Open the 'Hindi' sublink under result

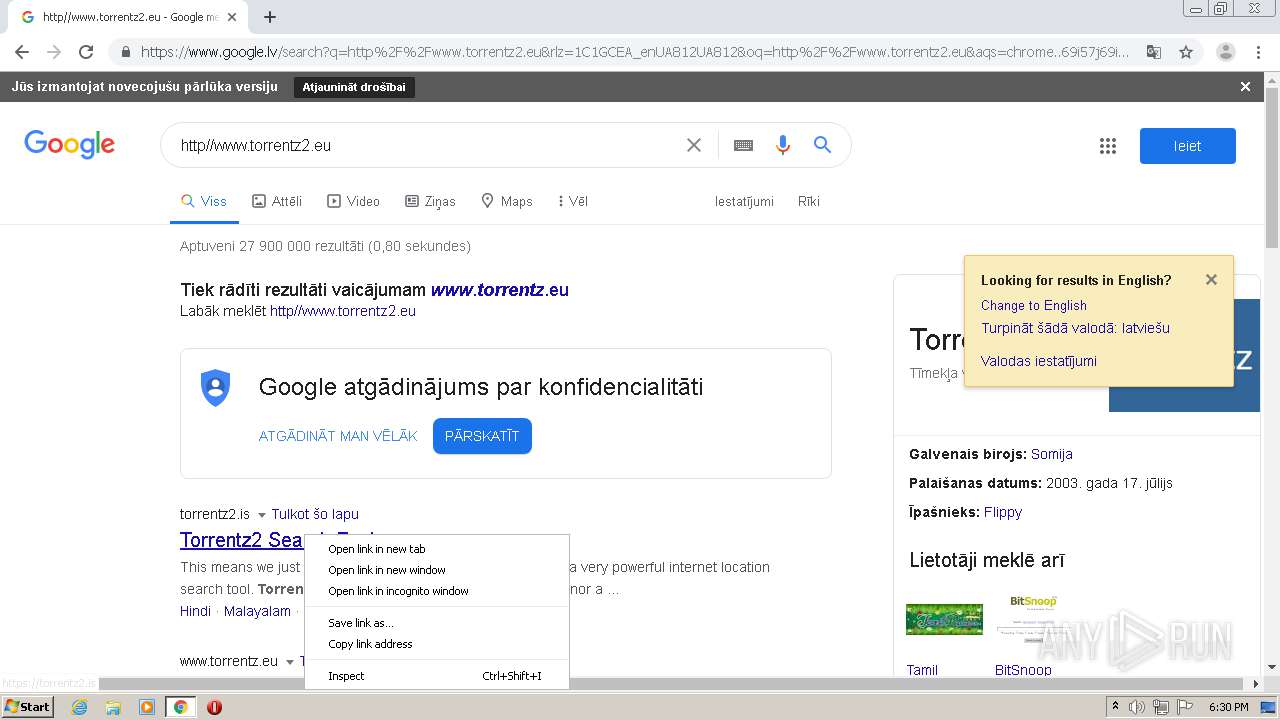(x=195, y=611)
